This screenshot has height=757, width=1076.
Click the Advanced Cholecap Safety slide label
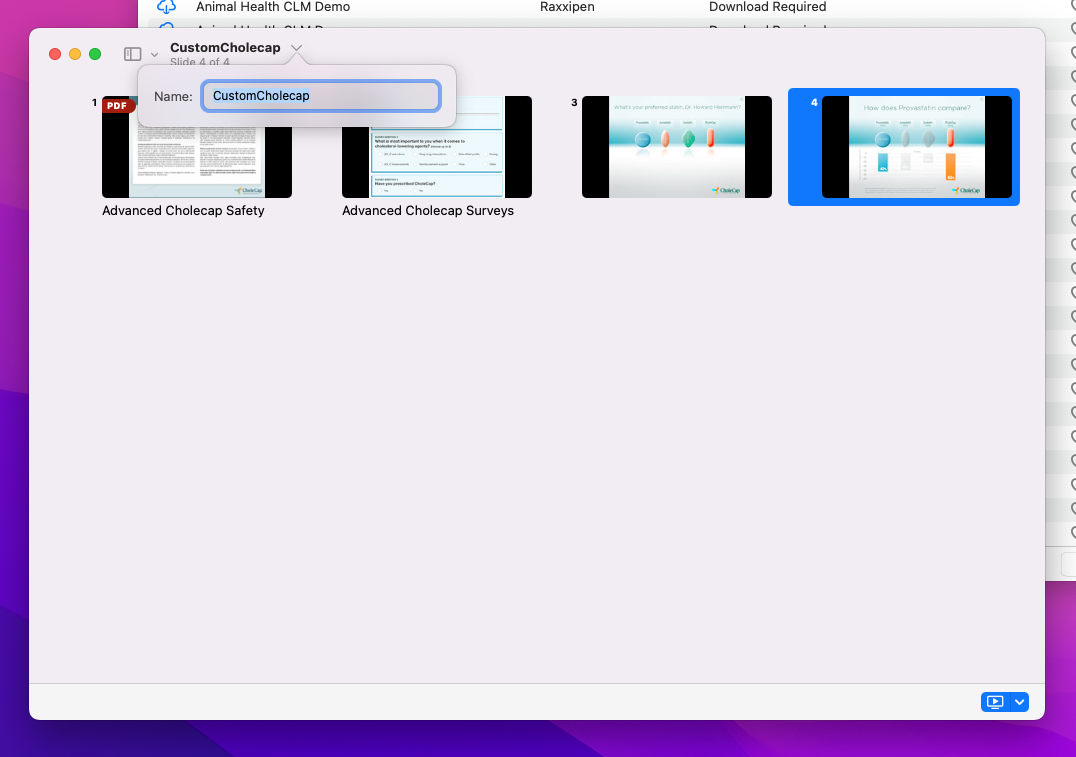tap(183, 211)
